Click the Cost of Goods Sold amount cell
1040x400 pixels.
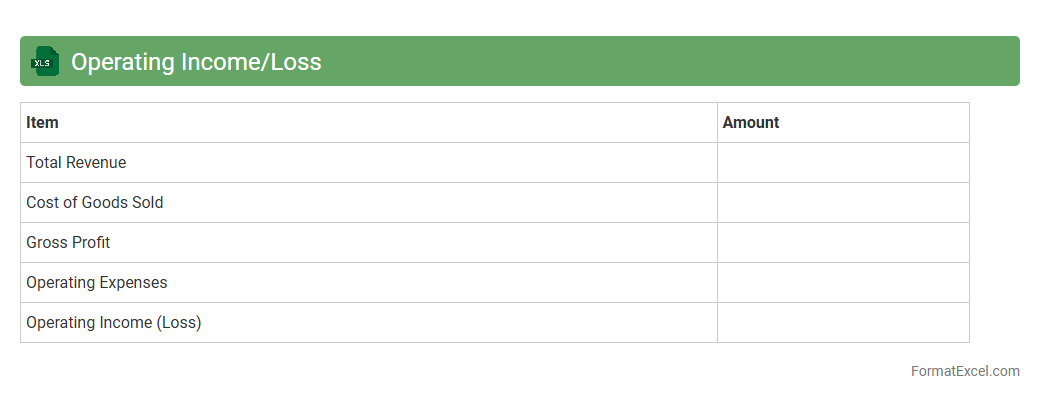pyautogui.click(x=843, y=202)
